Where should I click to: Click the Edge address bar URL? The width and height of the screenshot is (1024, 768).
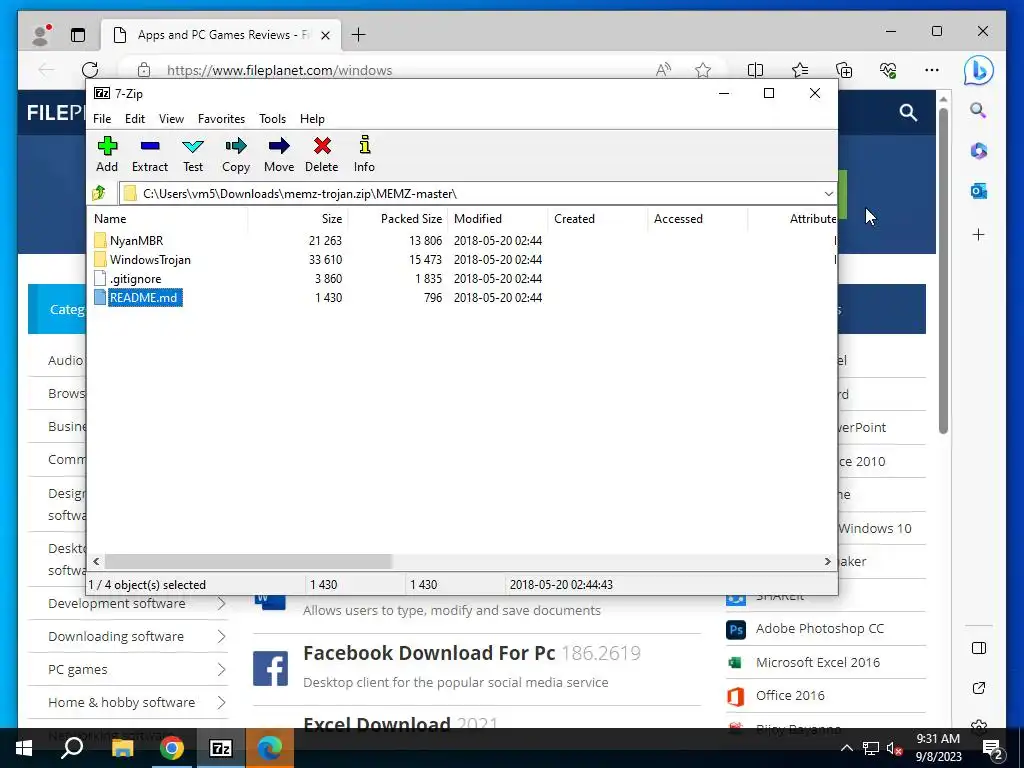280,70
